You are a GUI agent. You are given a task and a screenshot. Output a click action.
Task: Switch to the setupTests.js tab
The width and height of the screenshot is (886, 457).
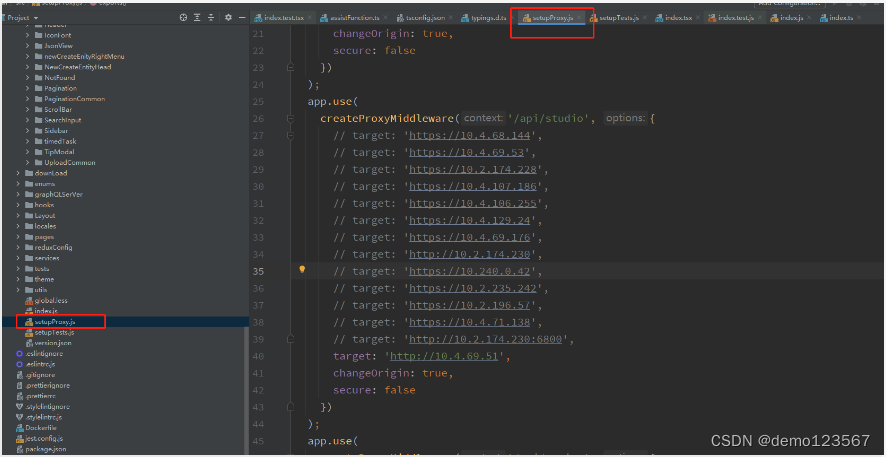coord(619,18)
